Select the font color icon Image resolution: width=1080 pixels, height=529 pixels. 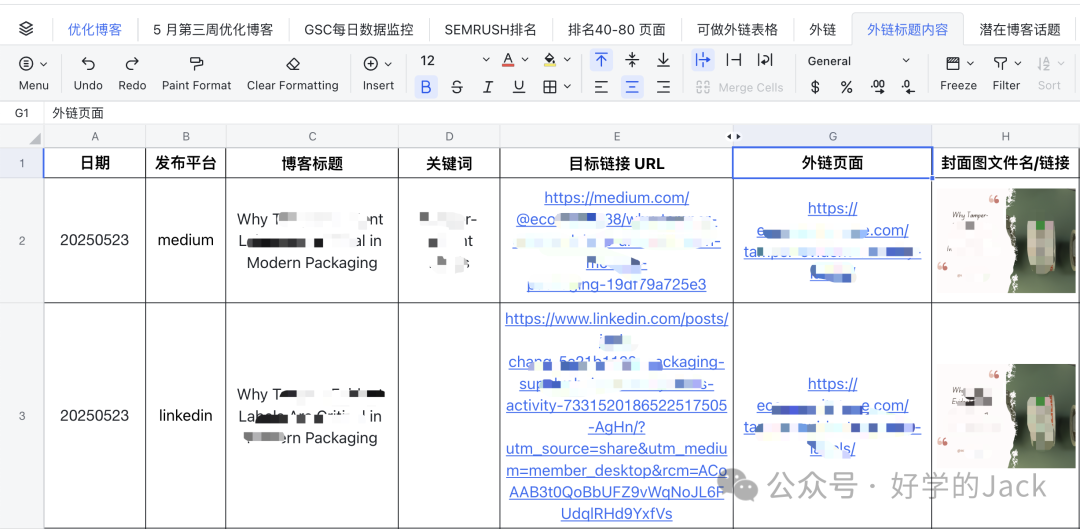(x=508, y=61)
